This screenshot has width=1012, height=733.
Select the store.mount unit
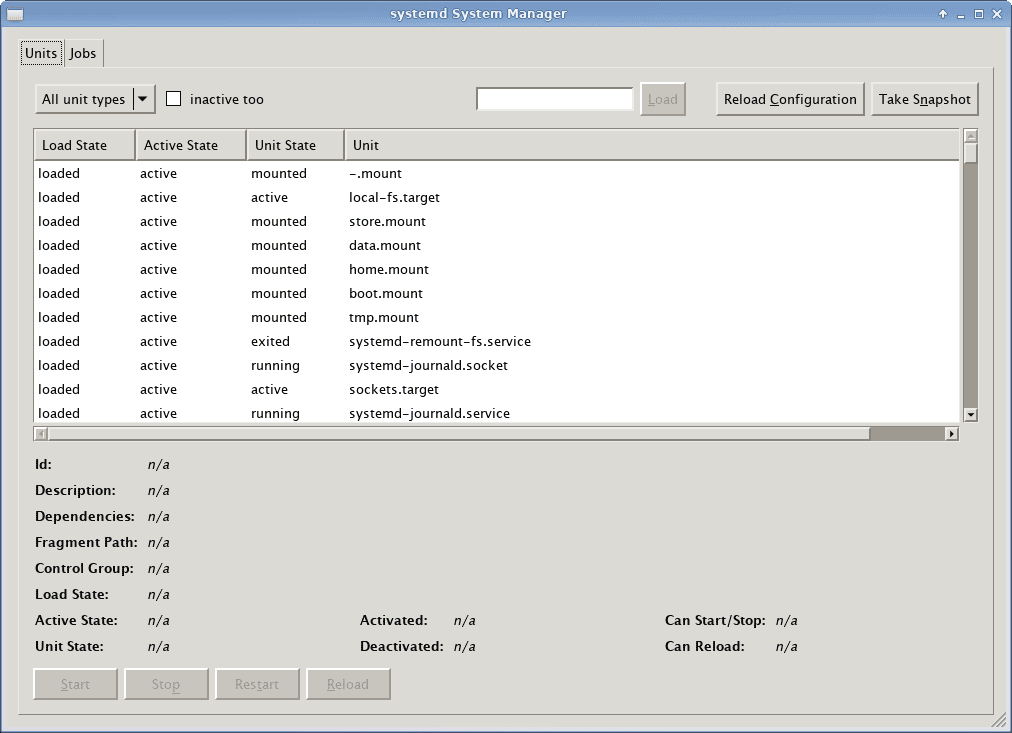[x=496, y=221]
